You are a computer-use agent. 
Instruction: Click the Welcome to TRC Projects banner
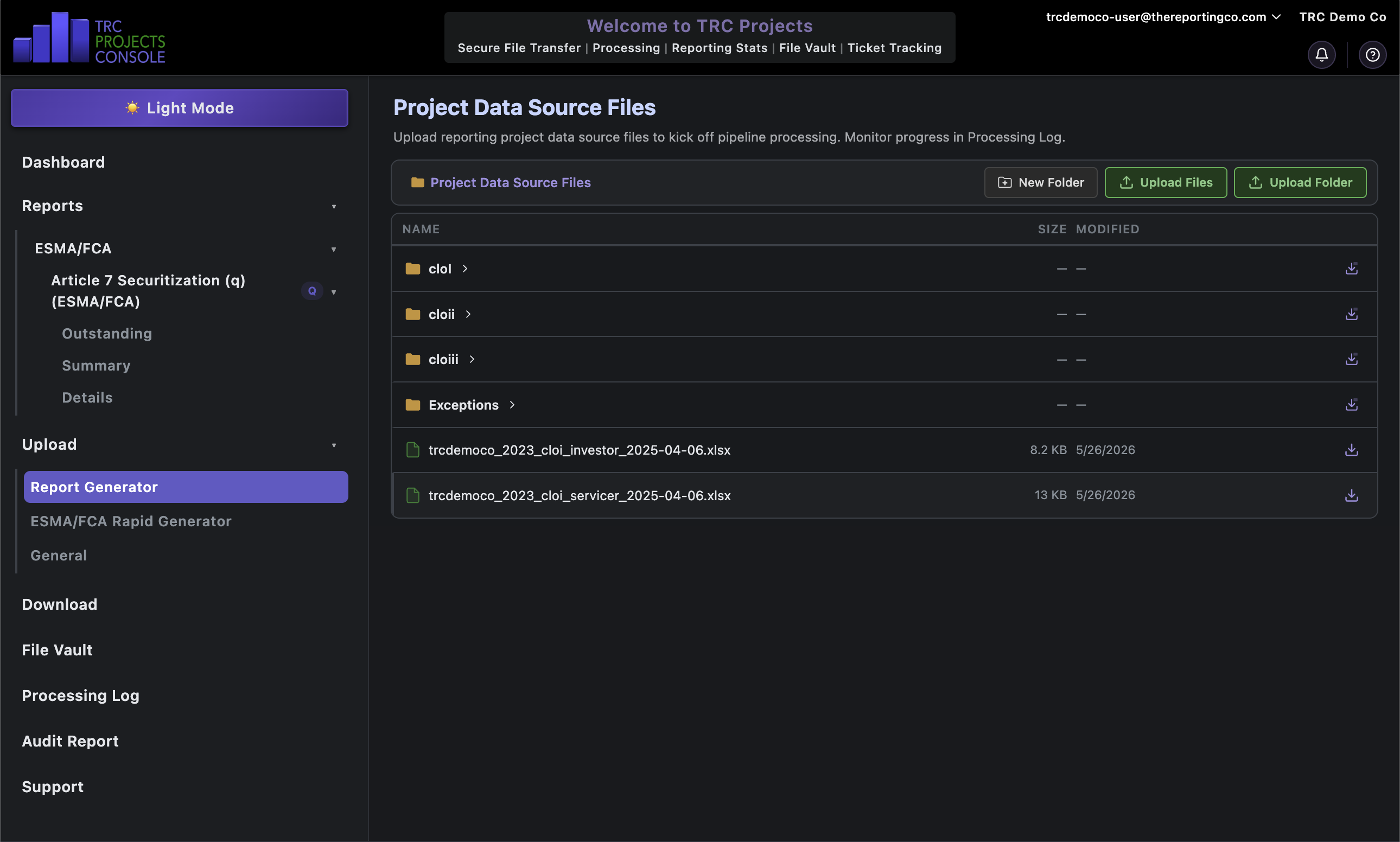click(699, 37)
